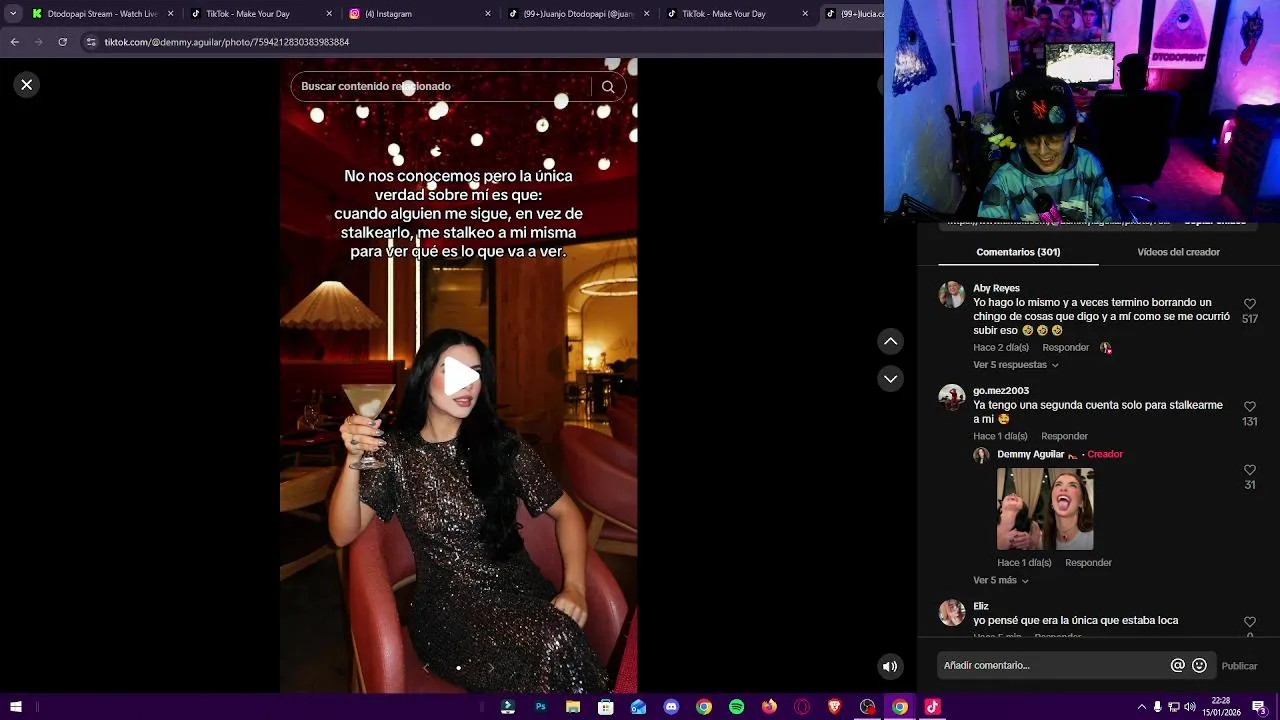Open Firefox from the taskbar
The height and width of the screenshot is (720, 1280).
[769, 707]
